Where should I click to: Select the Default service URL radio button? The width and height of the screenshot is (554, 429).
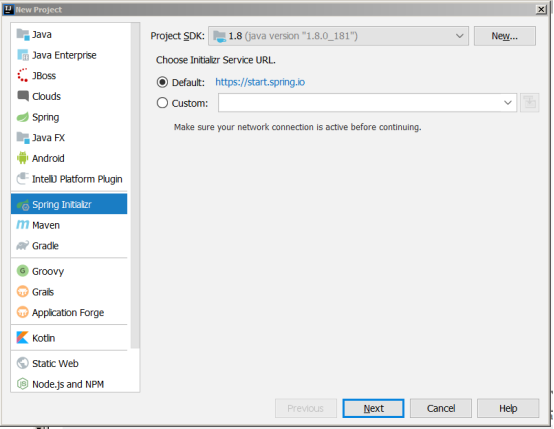162,82
